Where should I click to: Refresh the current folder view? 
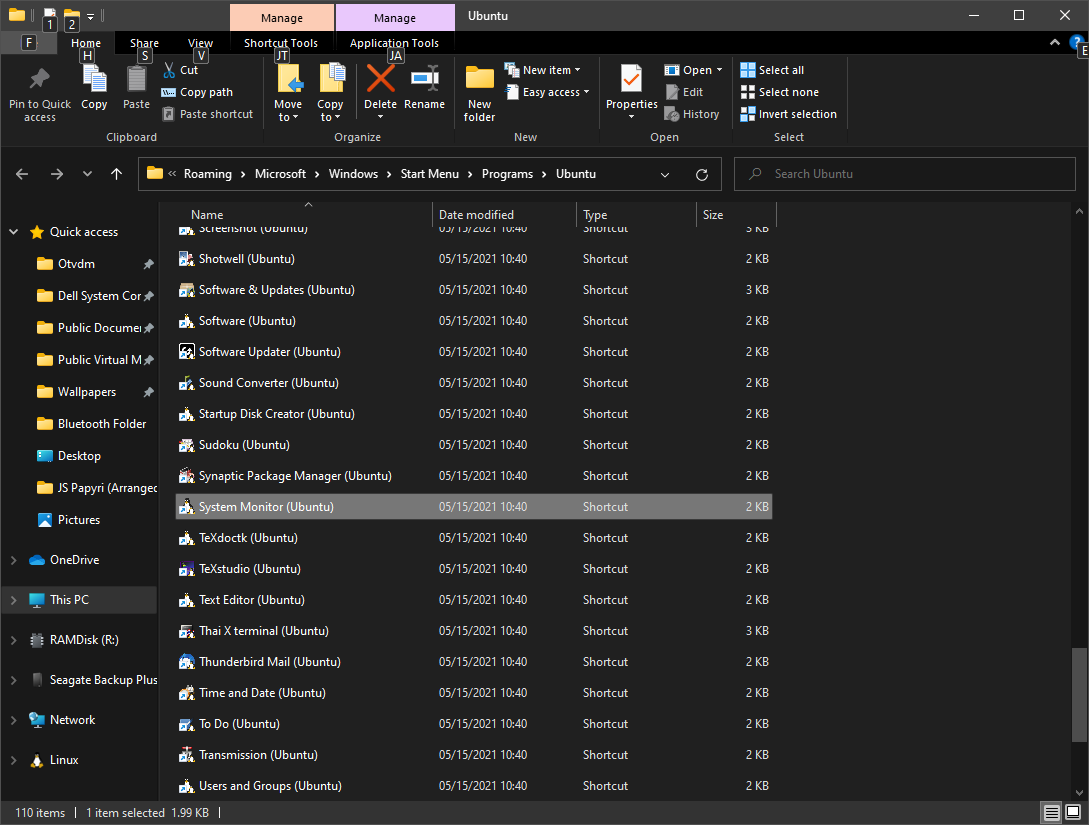[701, 173]
